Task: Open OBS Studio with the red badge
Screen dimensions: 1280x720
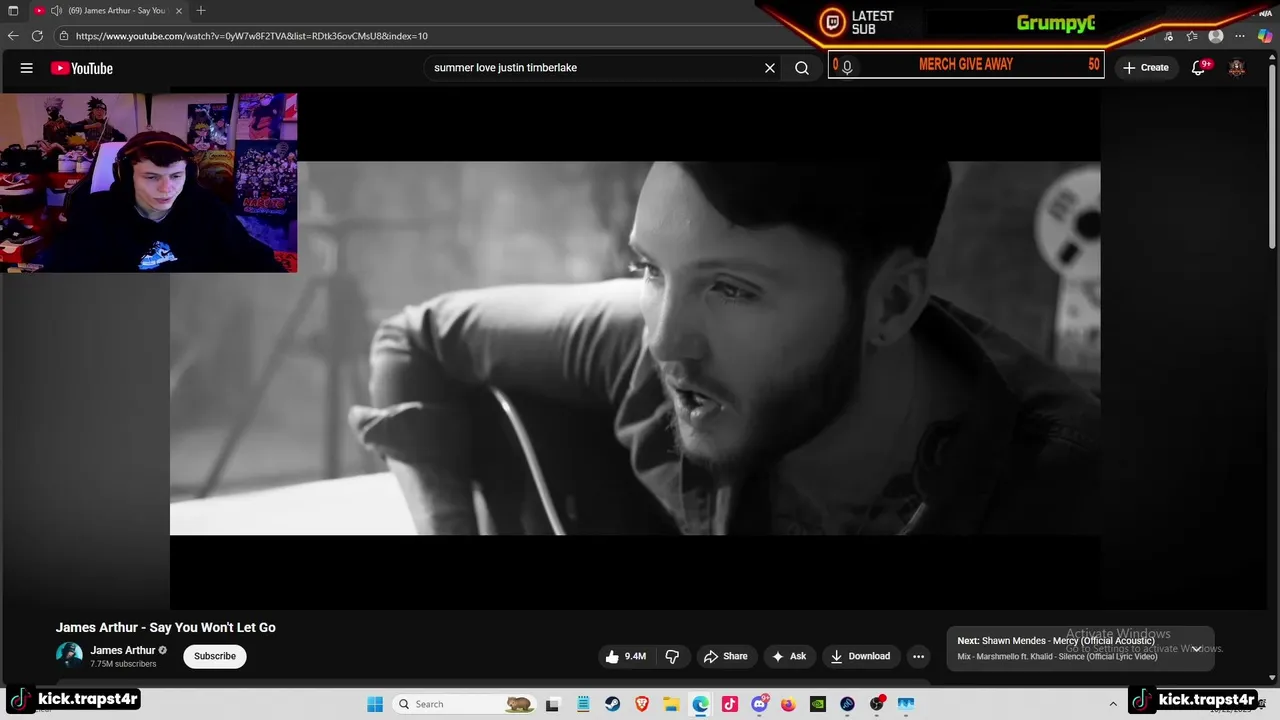Action: point(877,704)
